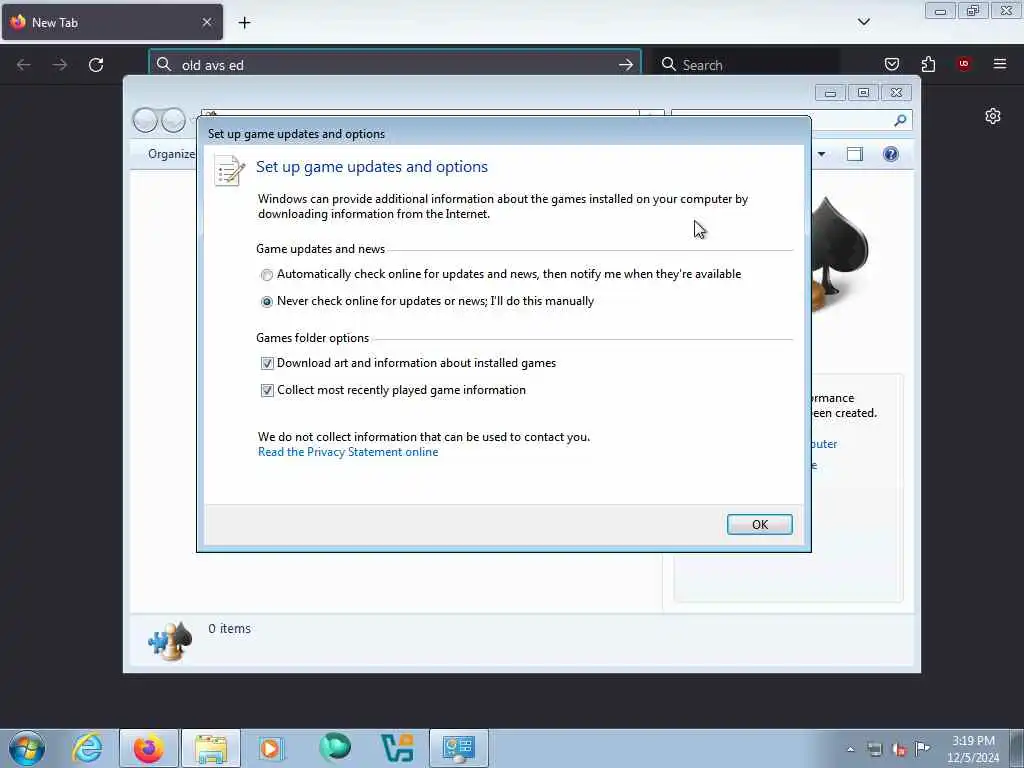Click the uBlock Origin icon in Firefox
Image resolution: width=1024 pixels, height=768 pixels.
tap(964, 64)
